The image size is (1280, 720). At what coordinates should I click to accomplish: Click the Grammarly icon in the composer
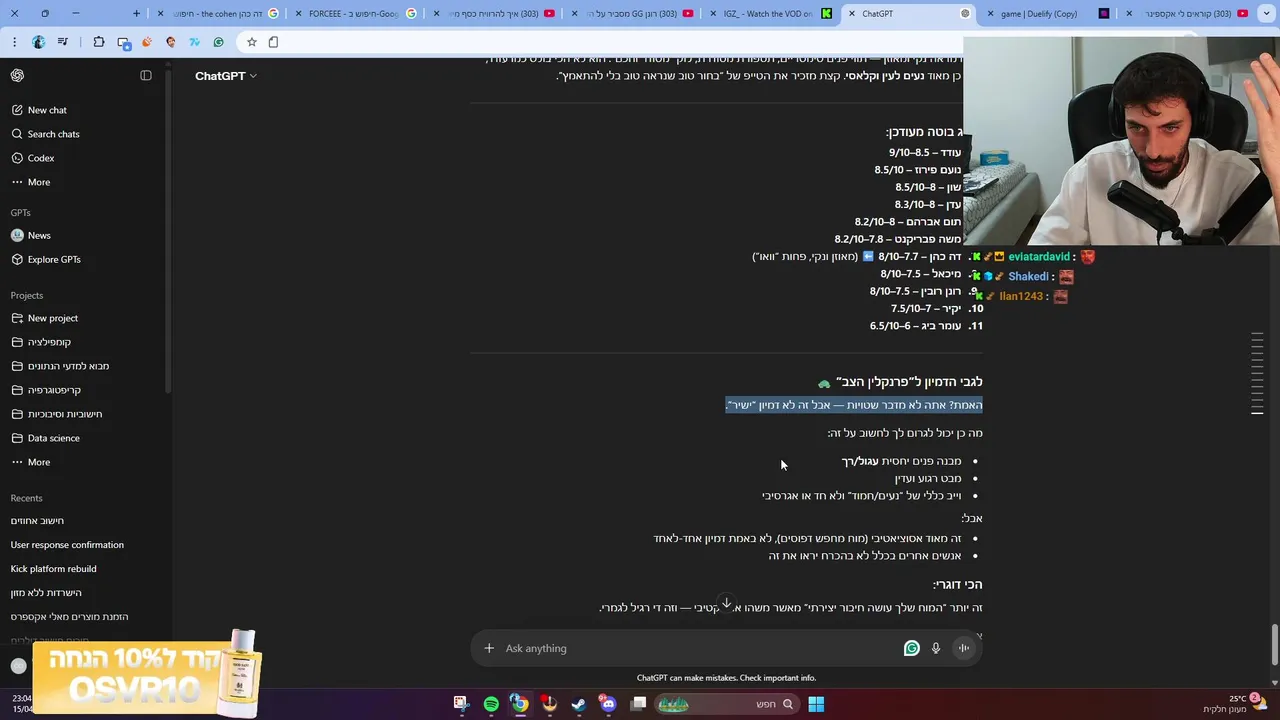911,648
